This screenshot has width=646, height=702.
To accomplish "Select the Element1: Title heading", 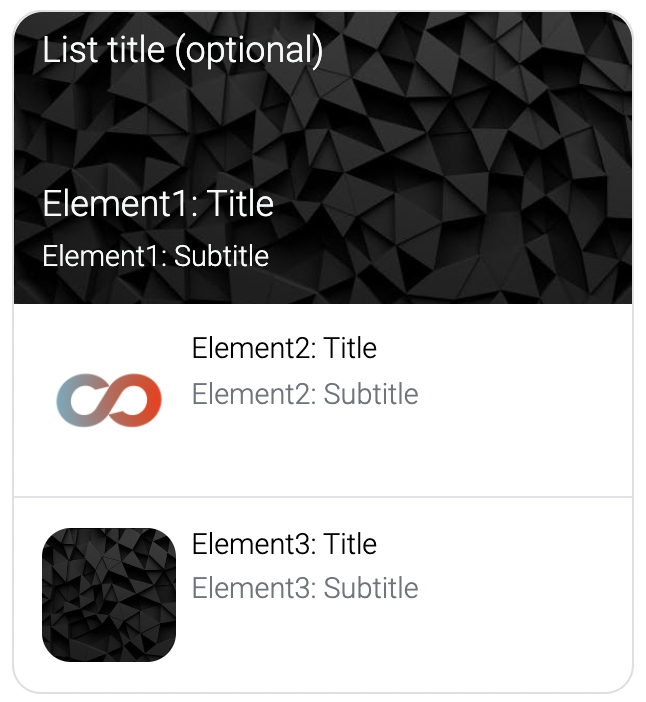I will (158, 203).
